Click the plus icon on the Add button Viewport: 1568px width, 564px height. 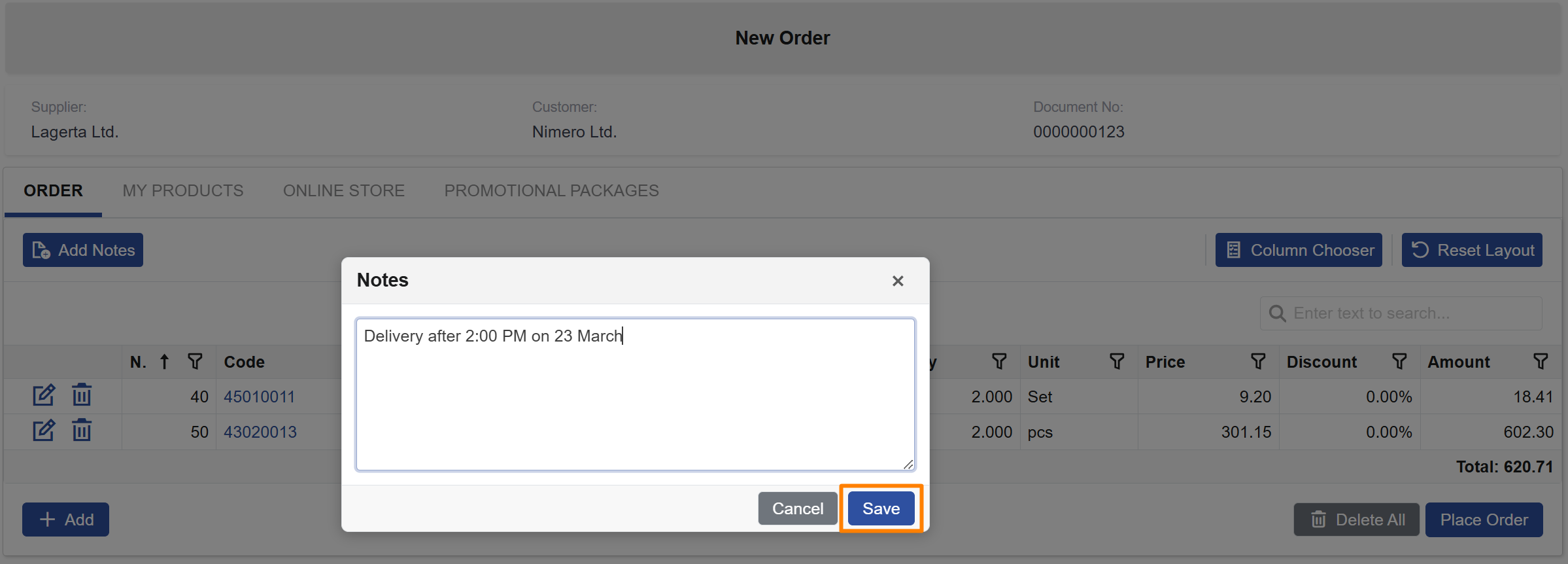[47, 519]
